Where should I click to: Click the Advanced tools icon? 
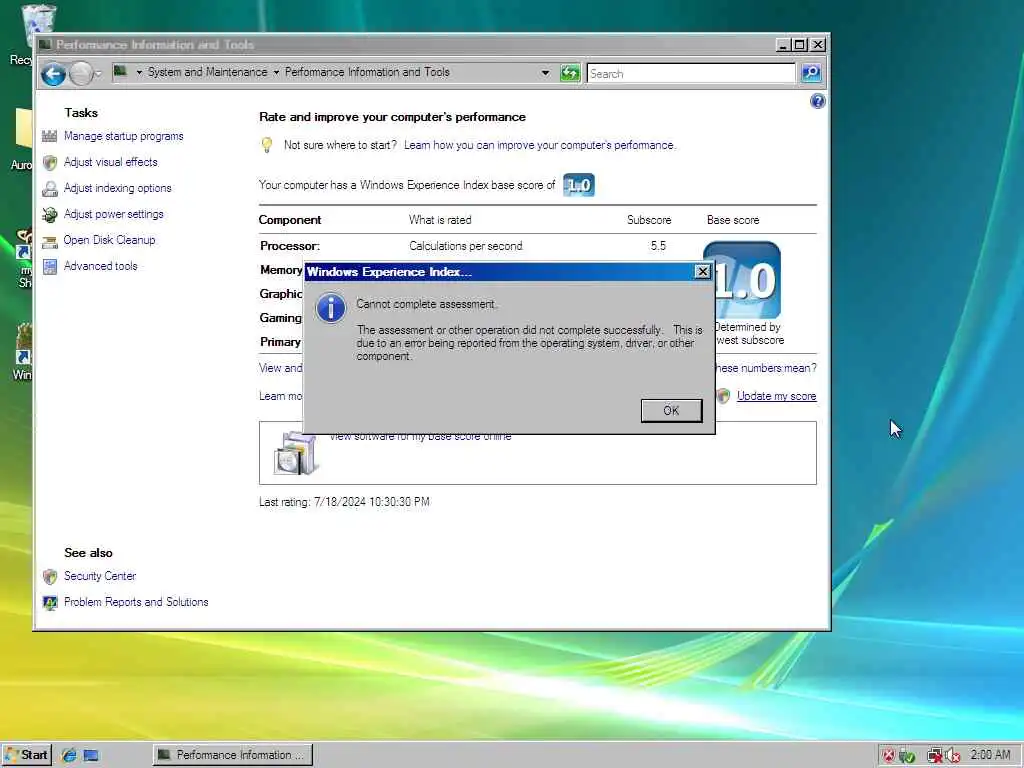(50, 266)
